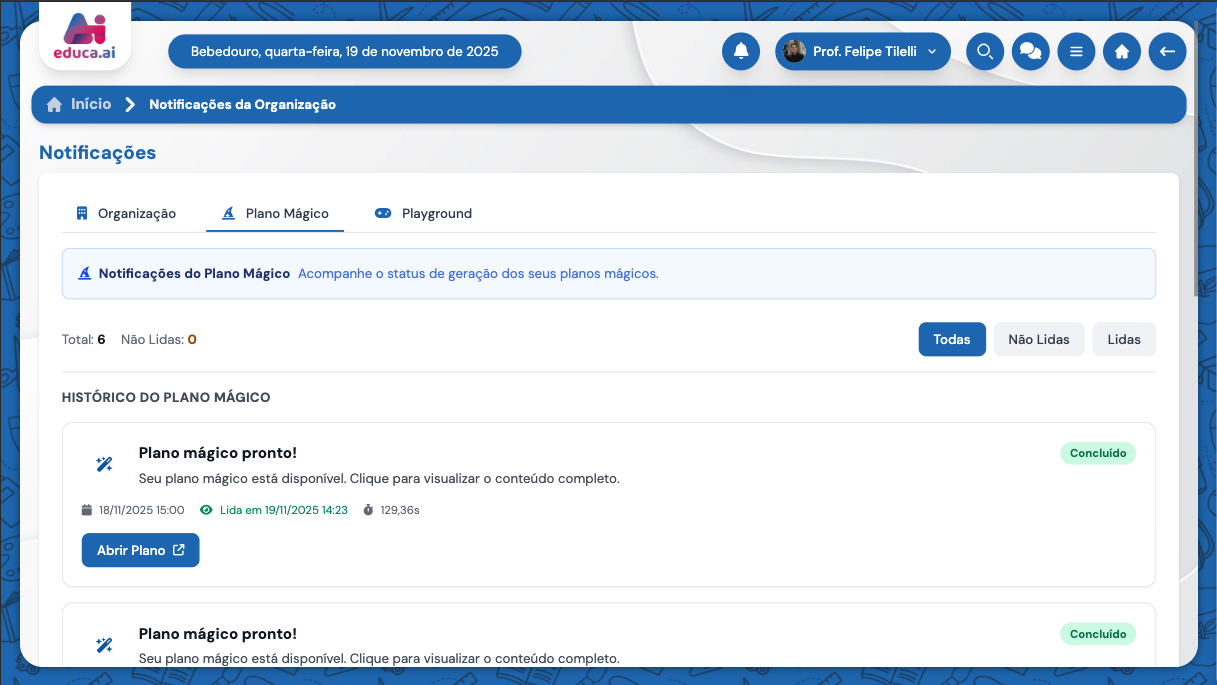Click the home icon in the header

(1121, 51)
